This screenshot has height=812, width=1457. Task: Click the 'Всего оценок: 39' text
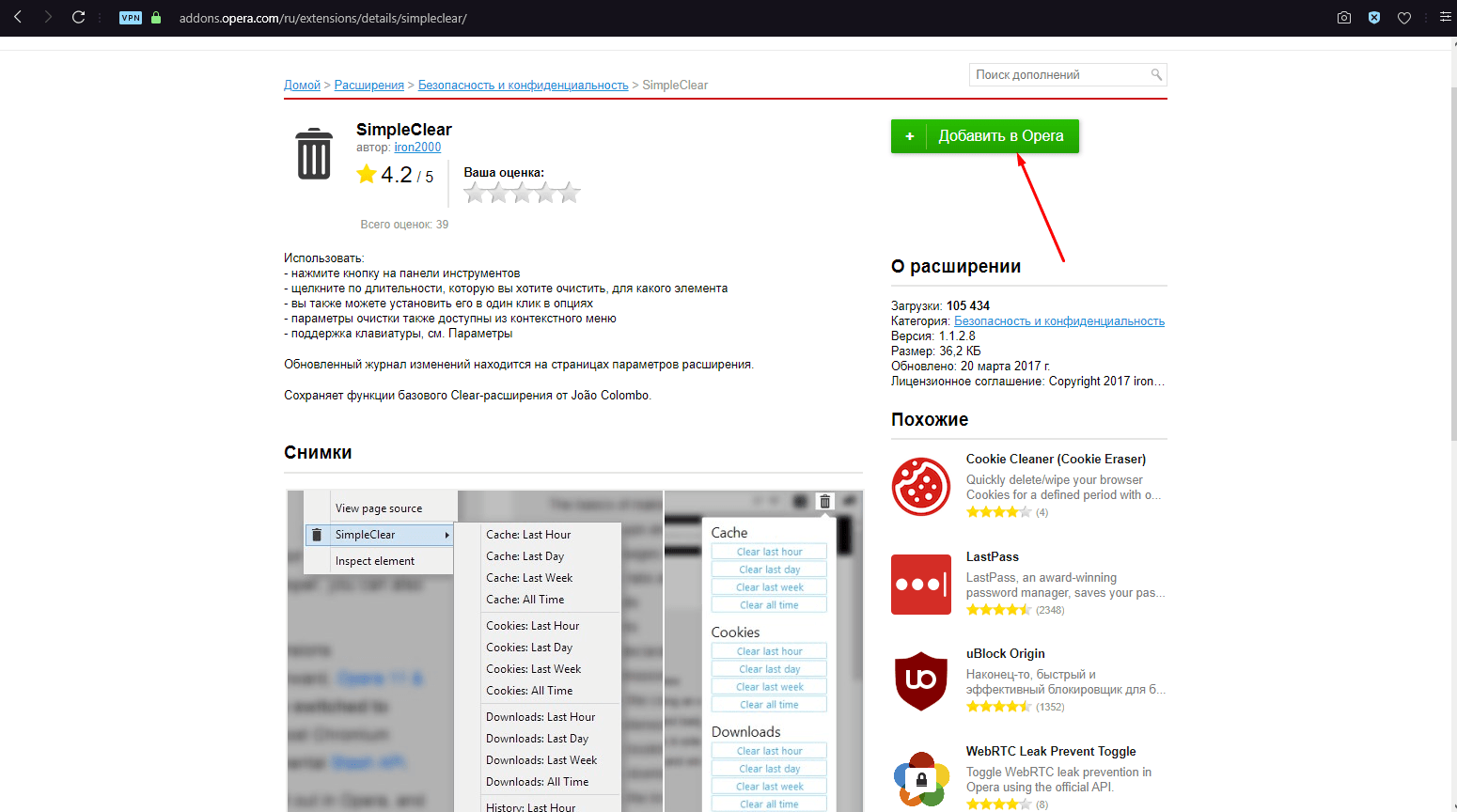(405, 225)
